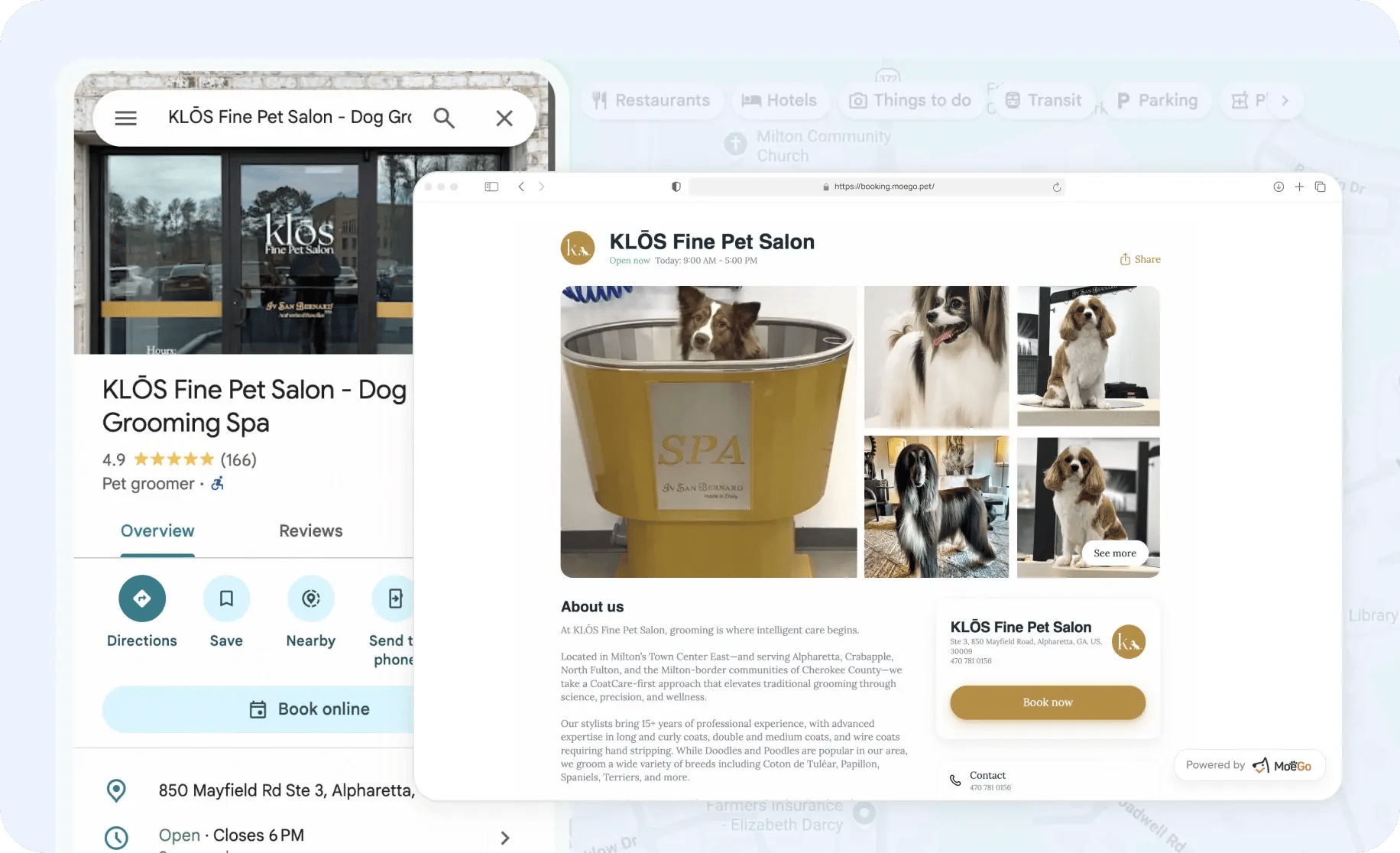Click the KLŌS round logo in page header

tap(578, 248)
